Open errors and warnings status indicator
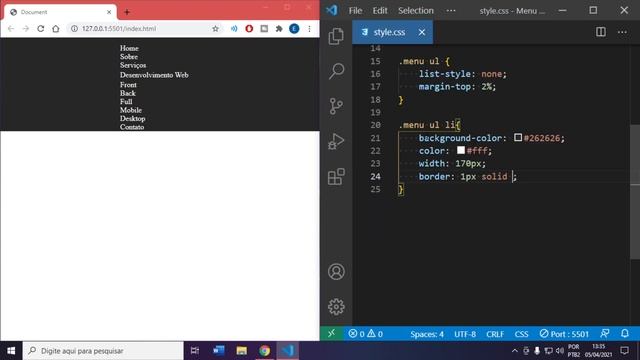 365,334
